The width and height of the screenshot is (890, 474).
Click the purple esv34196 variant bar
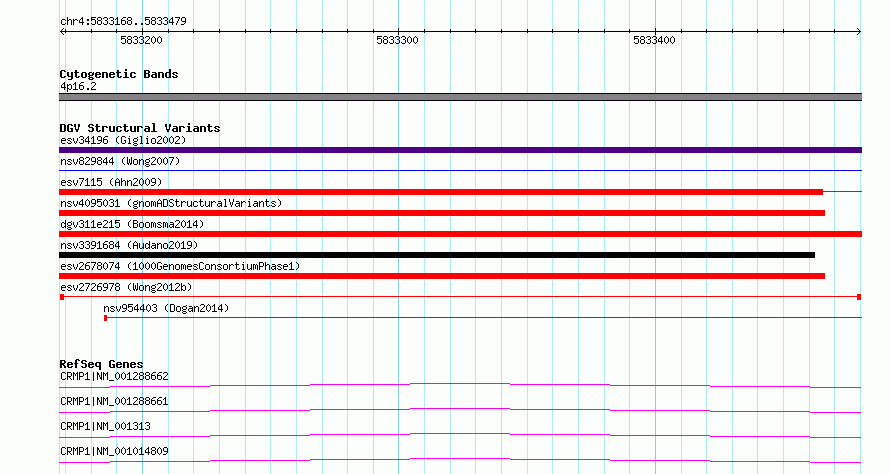pos(460,150)
